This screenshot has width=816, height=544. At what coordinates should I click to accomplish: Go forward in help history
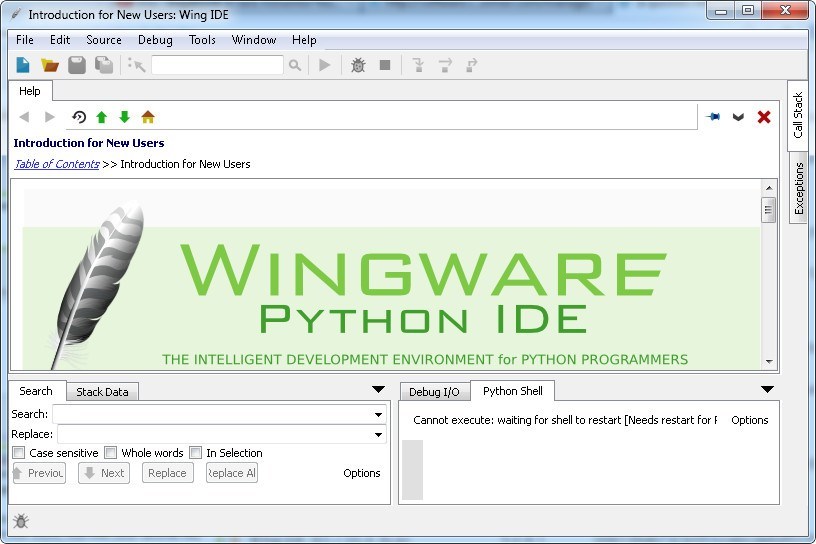[x=50, y=117]
